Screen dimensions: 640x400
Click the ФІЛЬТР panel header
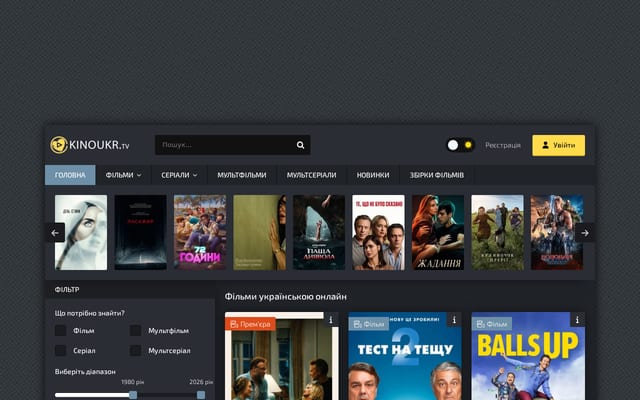click(x=130, y=289)
